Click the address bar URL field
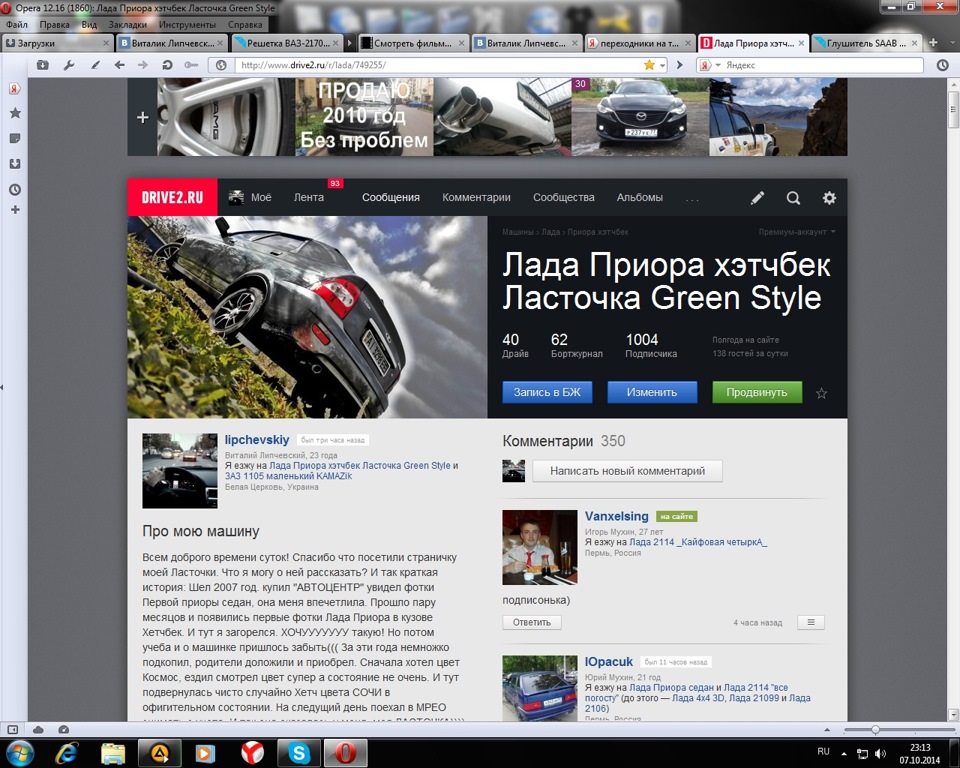This screenshot has height=768, width=960. (440, 65)
